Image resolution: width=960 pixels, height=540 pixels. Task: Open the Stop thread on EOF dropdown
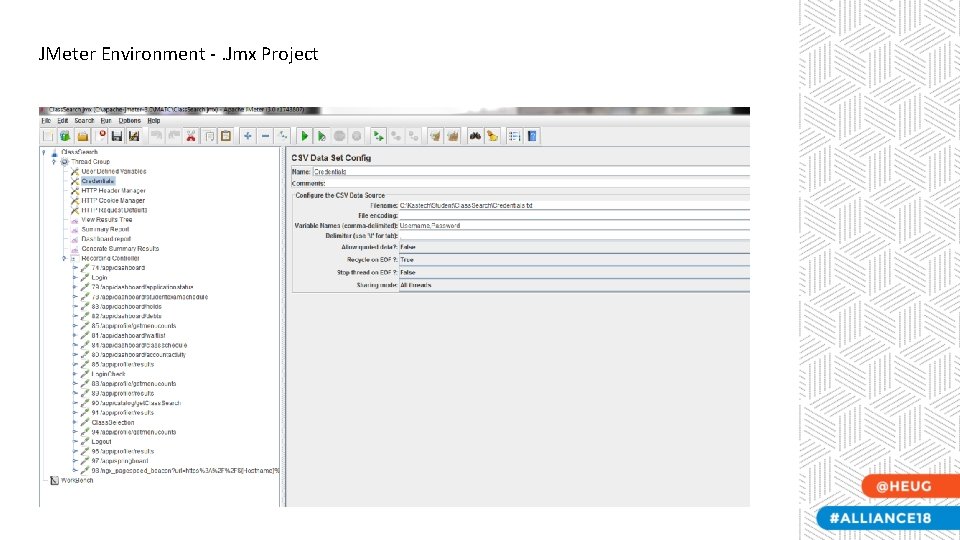coord(574,272)
